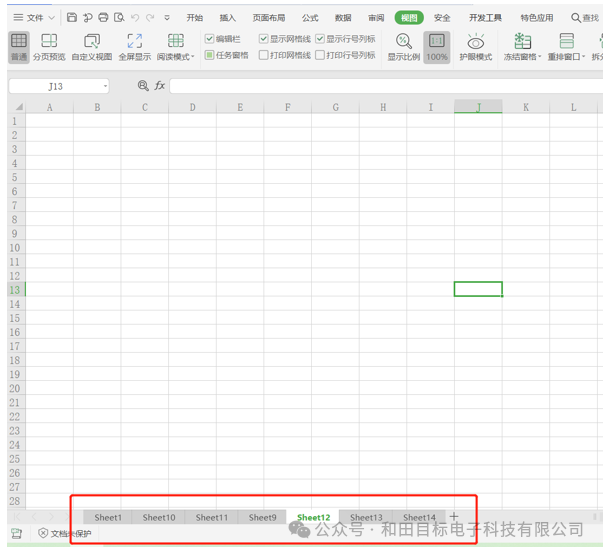Add a new sheet with plus button
This screenshot has height=553, width=603.
[454, 516]
